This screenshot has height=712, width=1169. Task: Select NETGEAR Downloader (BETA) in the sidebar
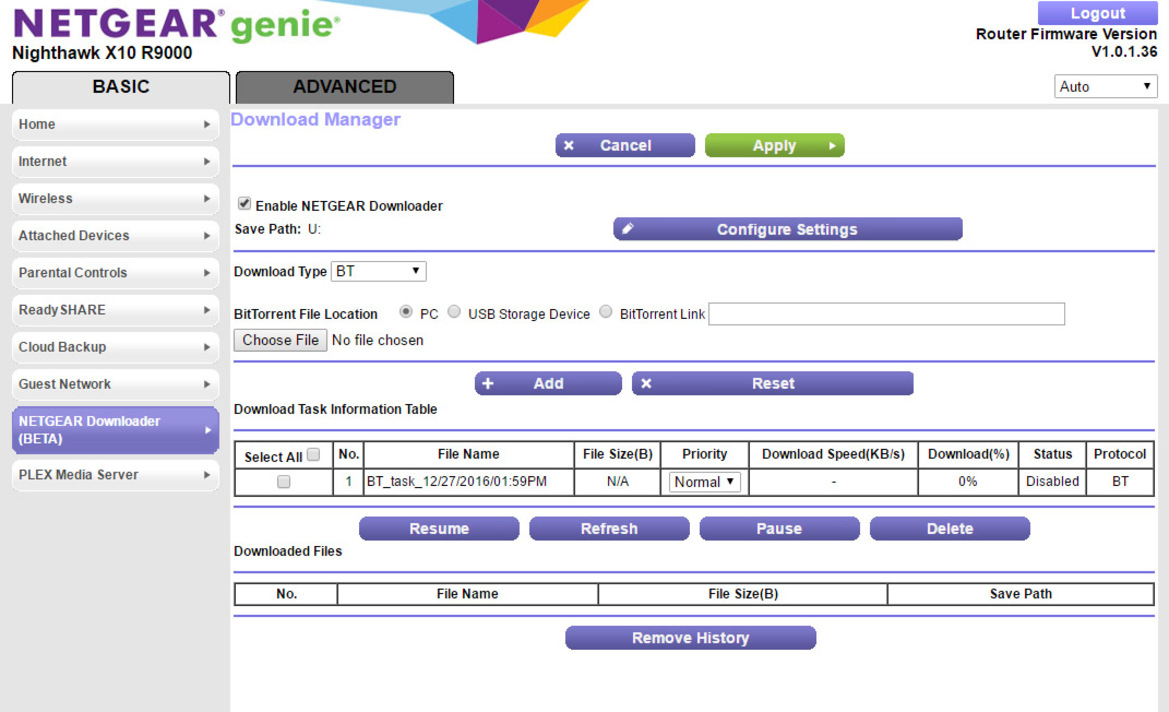[116, 430]
